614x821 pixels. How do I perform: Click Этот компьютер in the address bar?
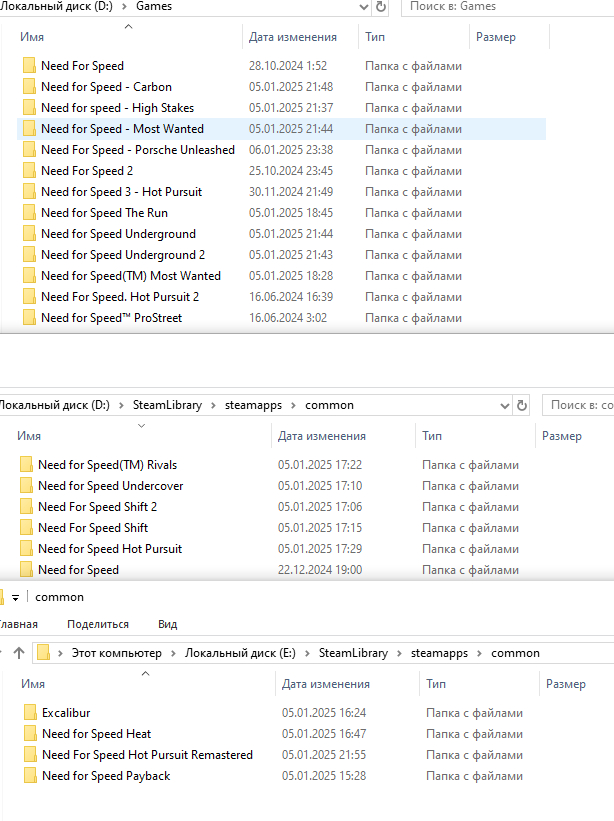tap(117, 653)
